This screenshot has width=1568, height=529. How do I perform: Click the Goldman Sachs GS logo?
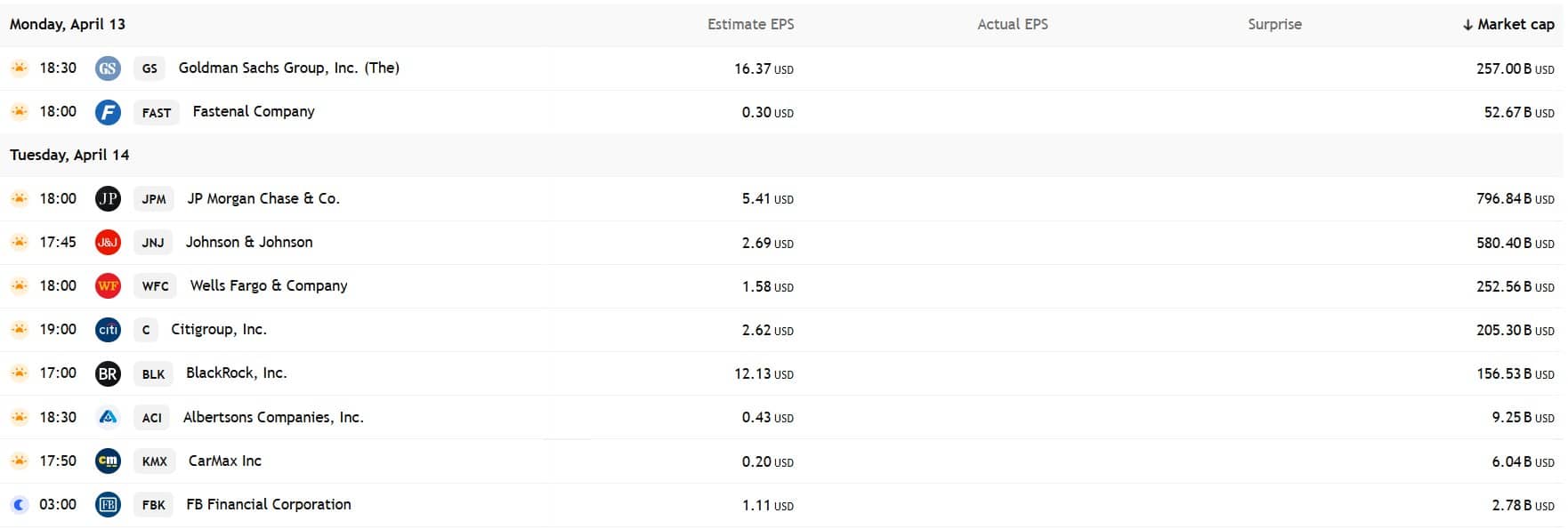[x=108, y=68]
